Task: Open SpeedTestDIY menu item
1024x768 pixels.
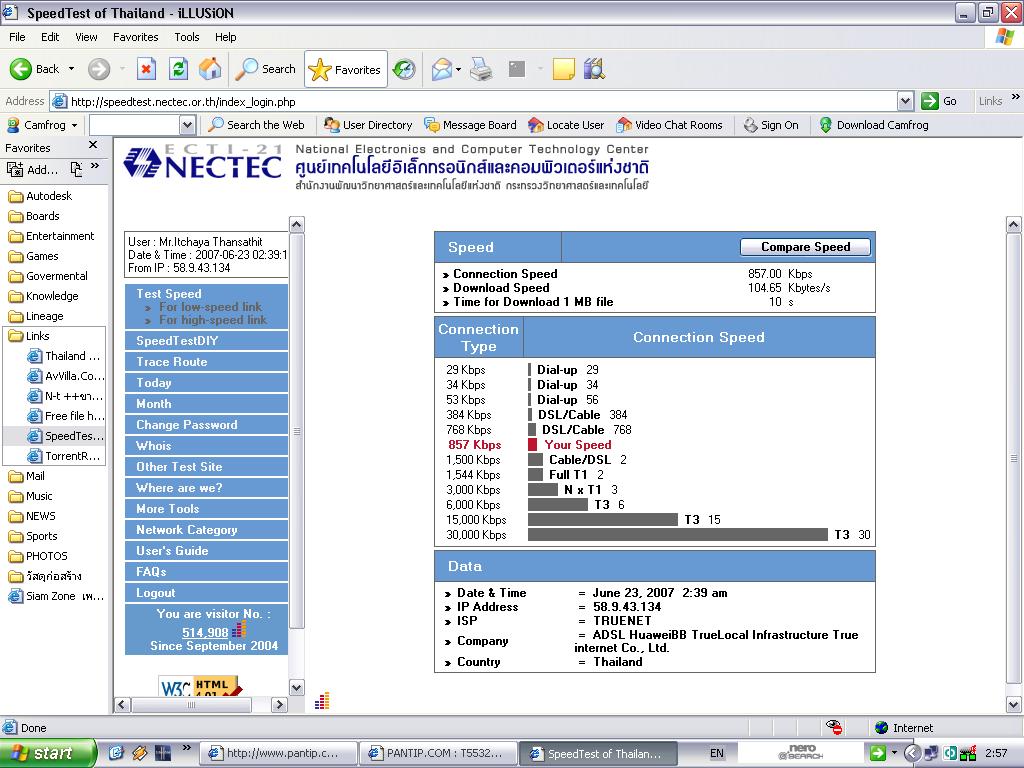Action: pyautogui.click(x=206, y=341)
